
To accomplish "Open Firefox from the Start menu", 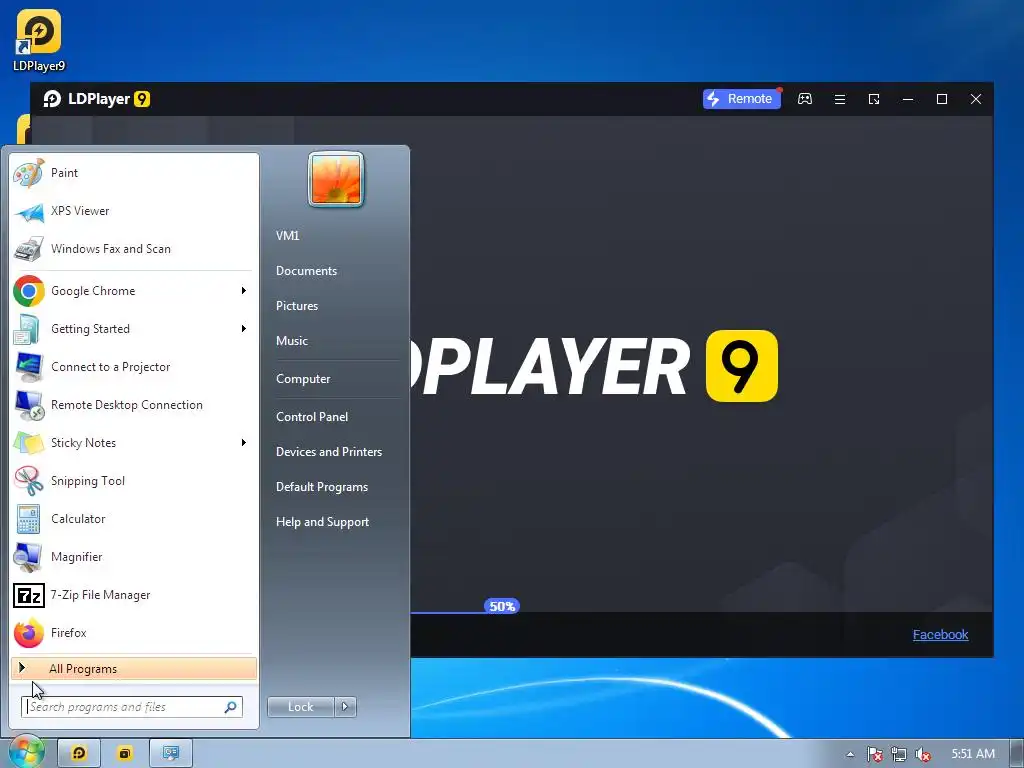I will coord(134,633).
